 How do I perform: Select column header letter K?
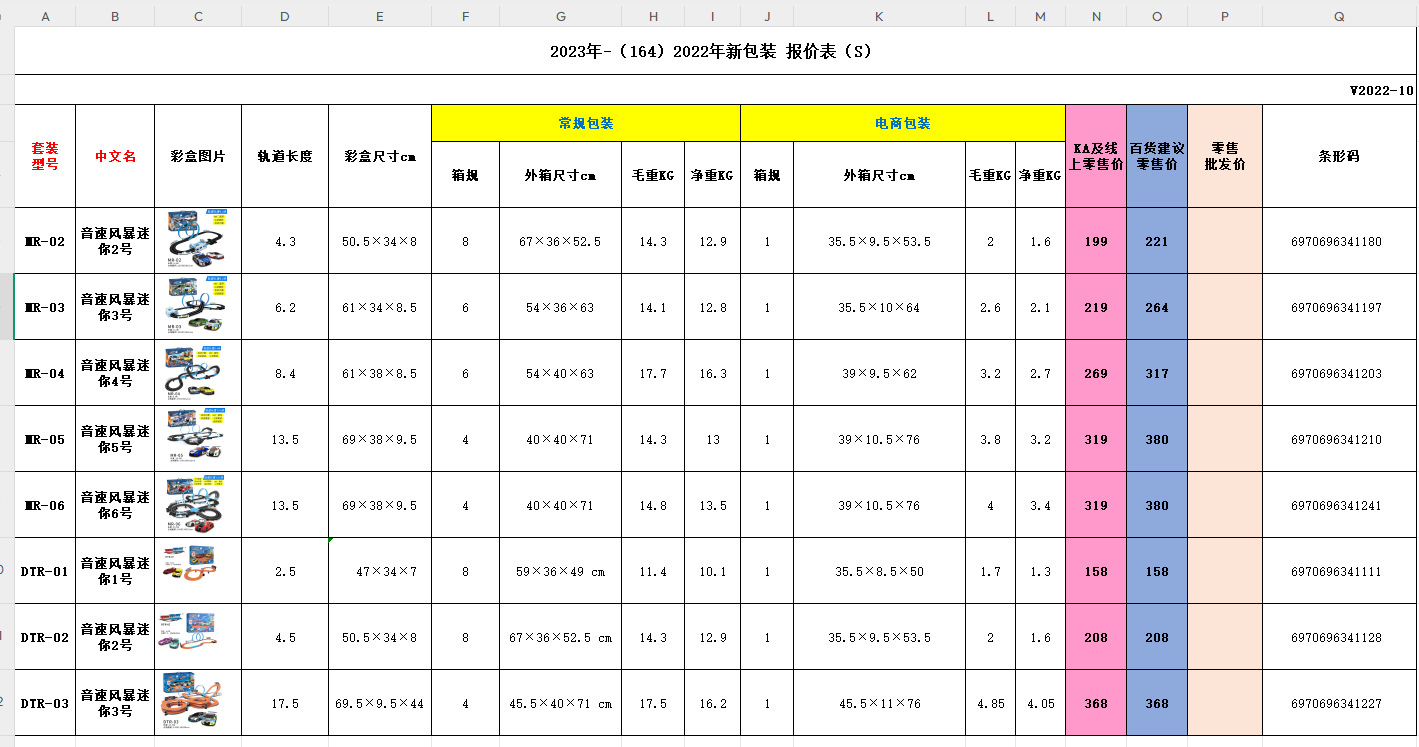tap(878, 15)
